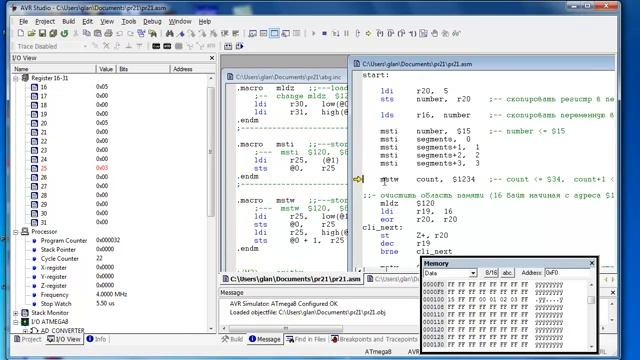The height and width of the screenshot is (360, 640).
Task: Click the Memory window vertical scrollbar thumb
Action: [591, 300]
